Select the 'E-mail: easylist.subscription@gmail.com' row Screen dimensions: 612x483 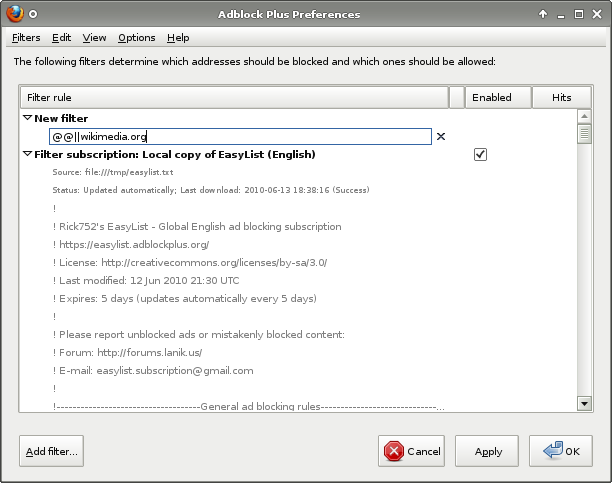299,371
